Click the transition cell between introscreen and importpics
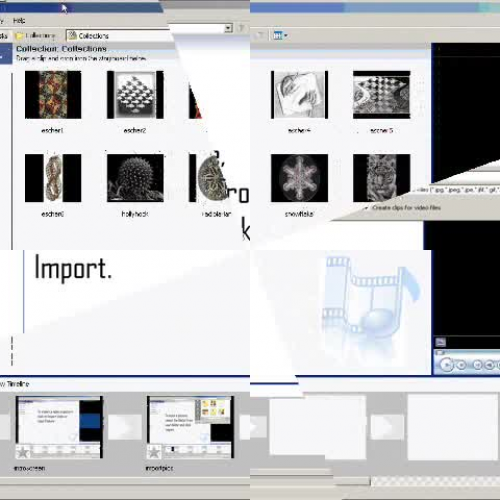 [125, 427]
